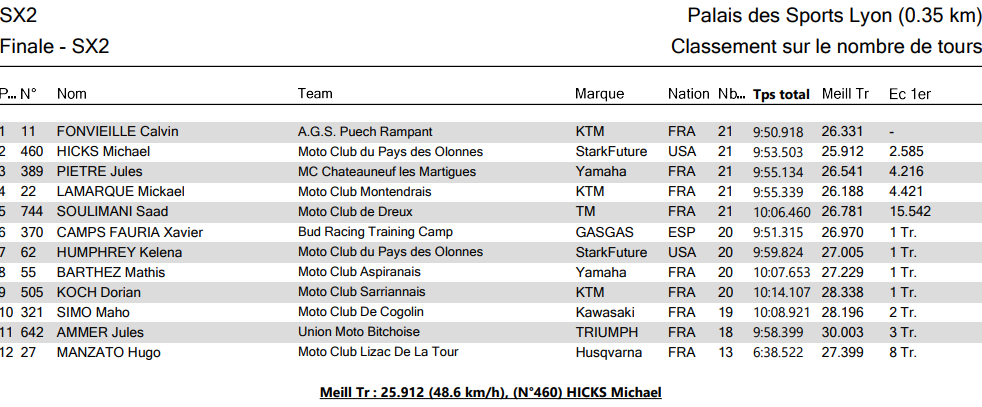This screenshot has height=407, width=982.
Task: Select HUMPHREY Kelena row
Action: click(x=111, y=252)
